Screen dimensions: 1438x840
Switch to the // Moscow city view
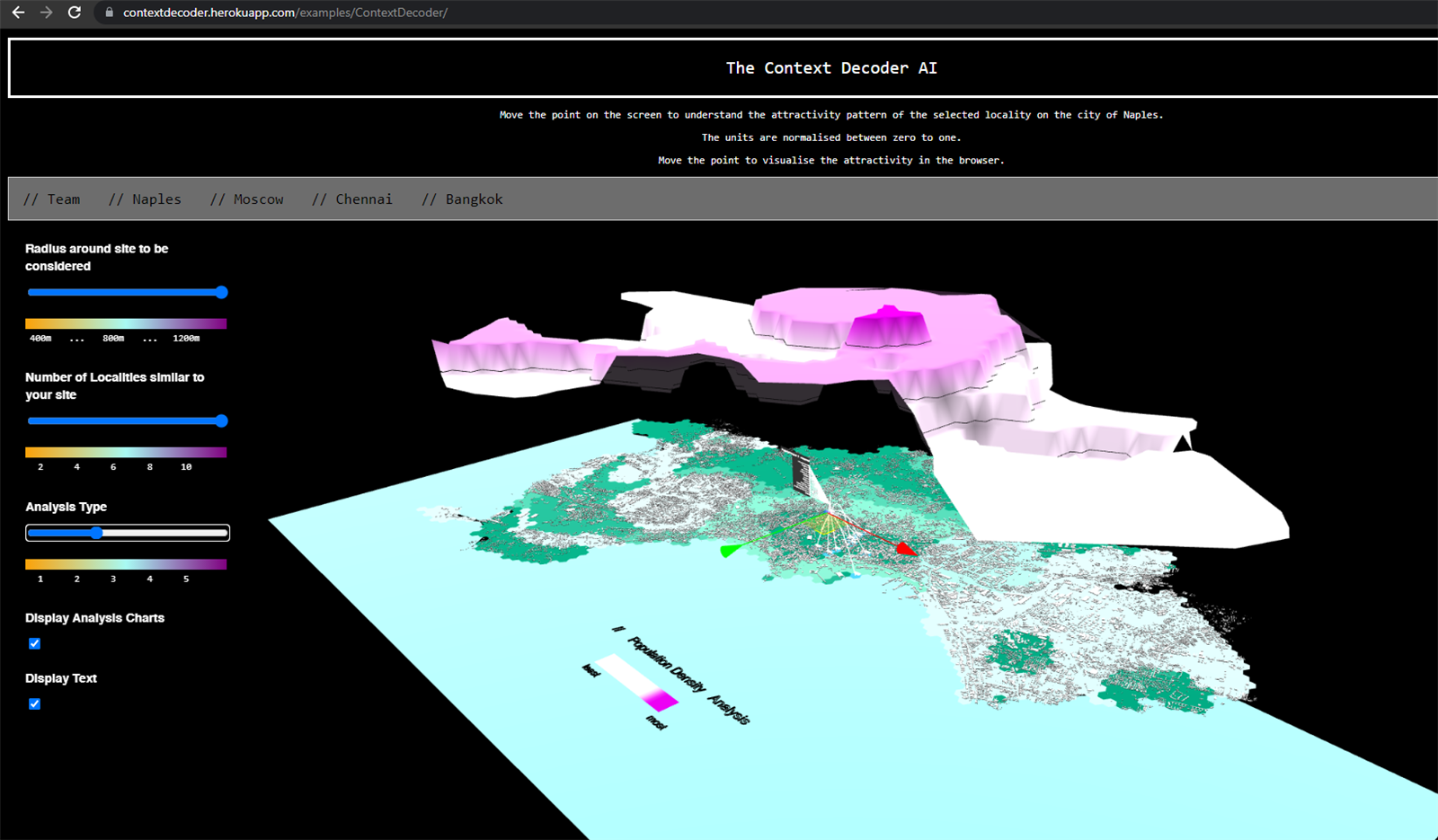point(246,199)
